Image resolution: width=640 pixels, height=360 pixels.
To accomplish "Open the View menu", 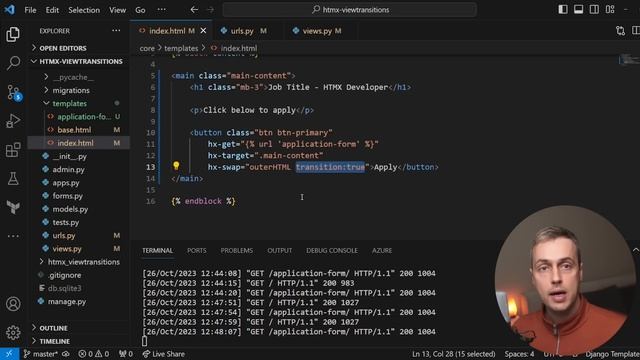I will pos(117,10).
